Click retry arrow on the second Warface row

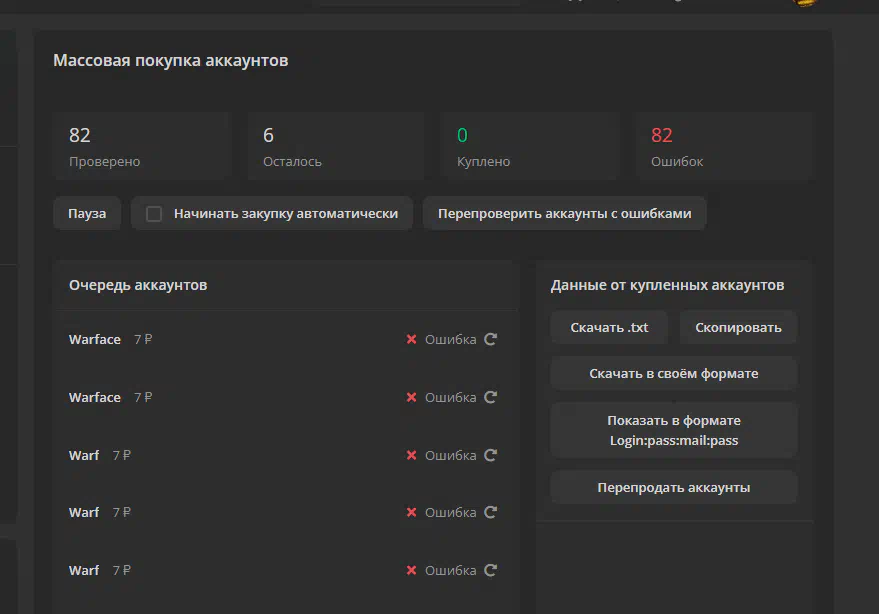(491, 397)
